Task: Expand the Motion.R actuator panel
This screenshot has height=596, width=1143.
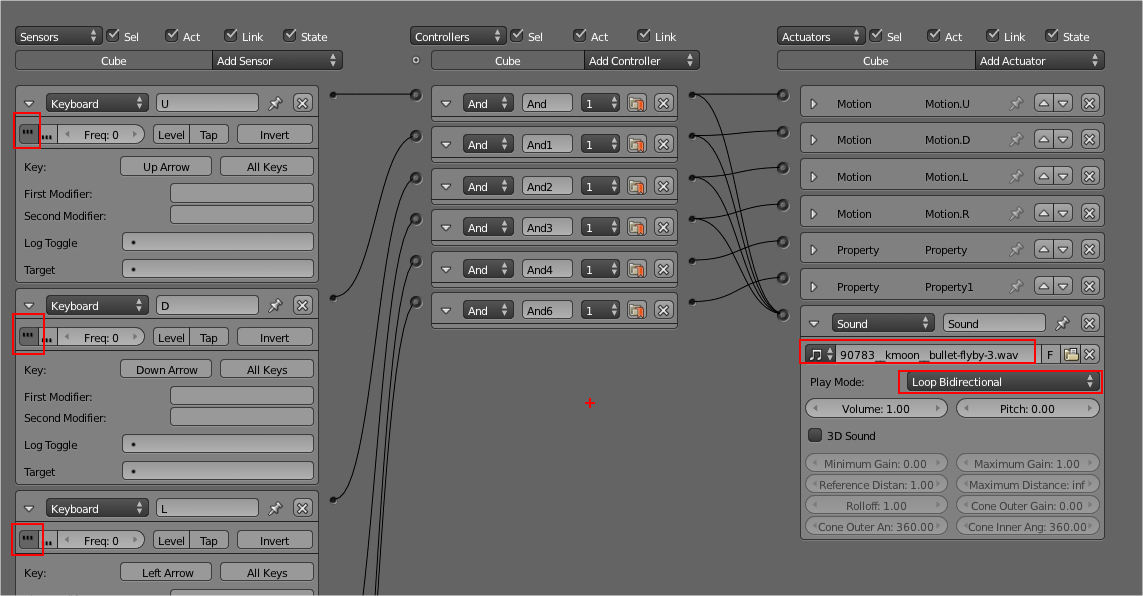Action: [814, 213]
